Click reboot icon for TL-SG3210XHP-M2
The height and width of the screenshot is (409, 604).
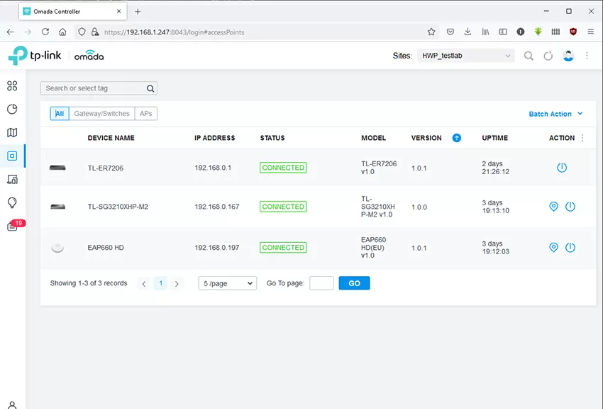point(570,207)
